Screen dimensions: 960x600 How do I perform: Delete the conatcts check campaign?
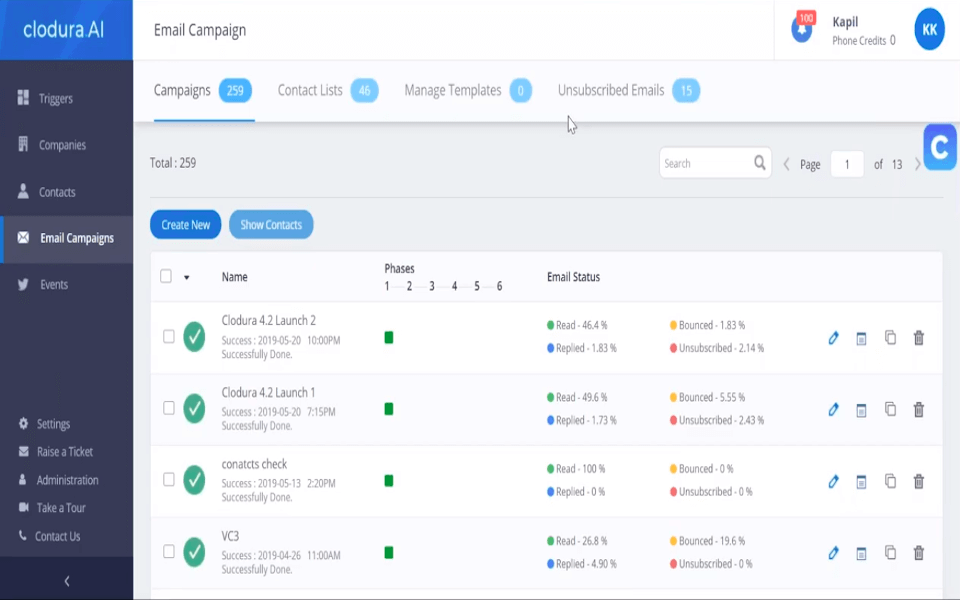click(918, 482)
